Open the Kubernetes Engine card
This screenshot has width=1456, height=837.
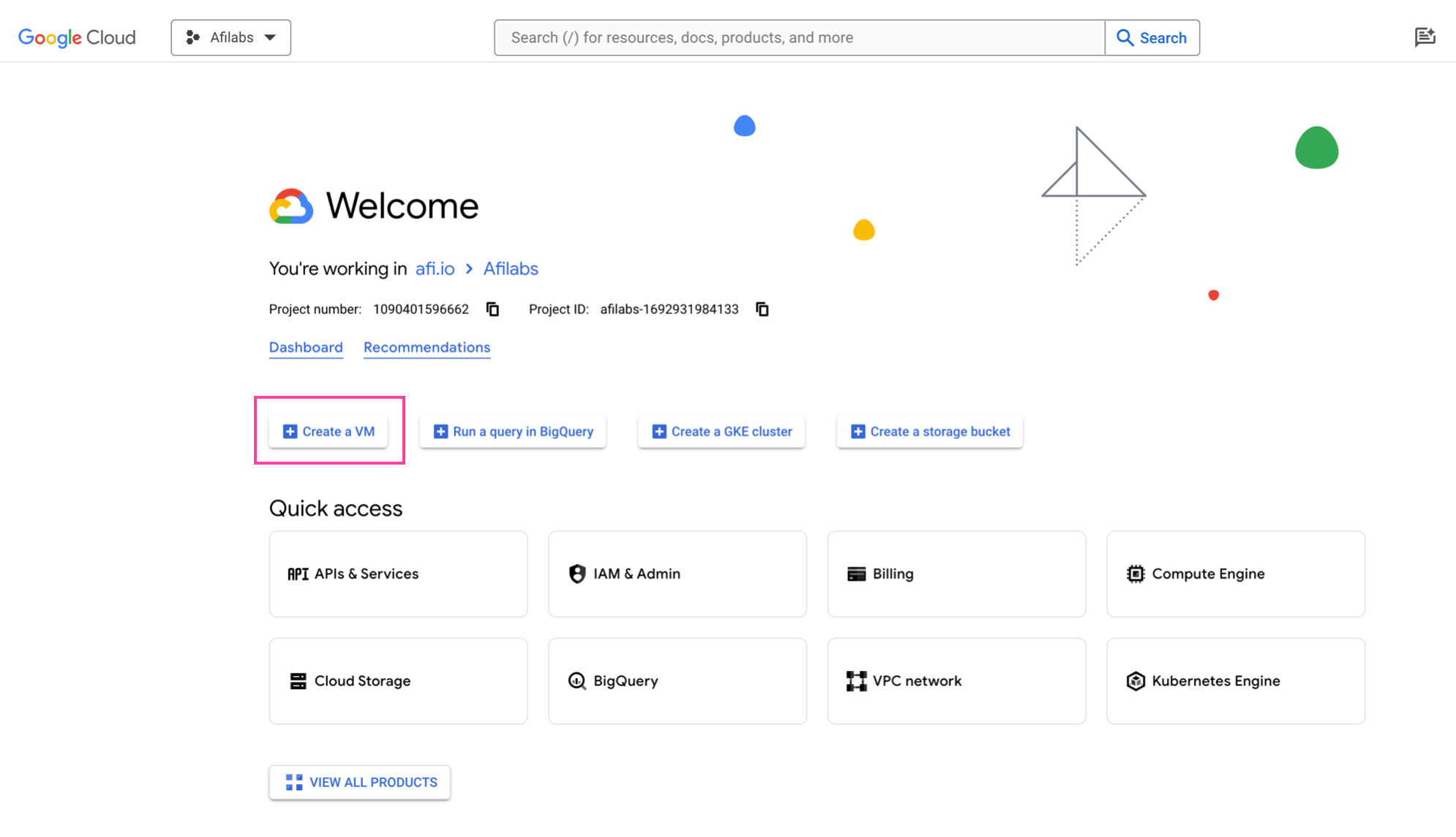[x=1235, y=680]
